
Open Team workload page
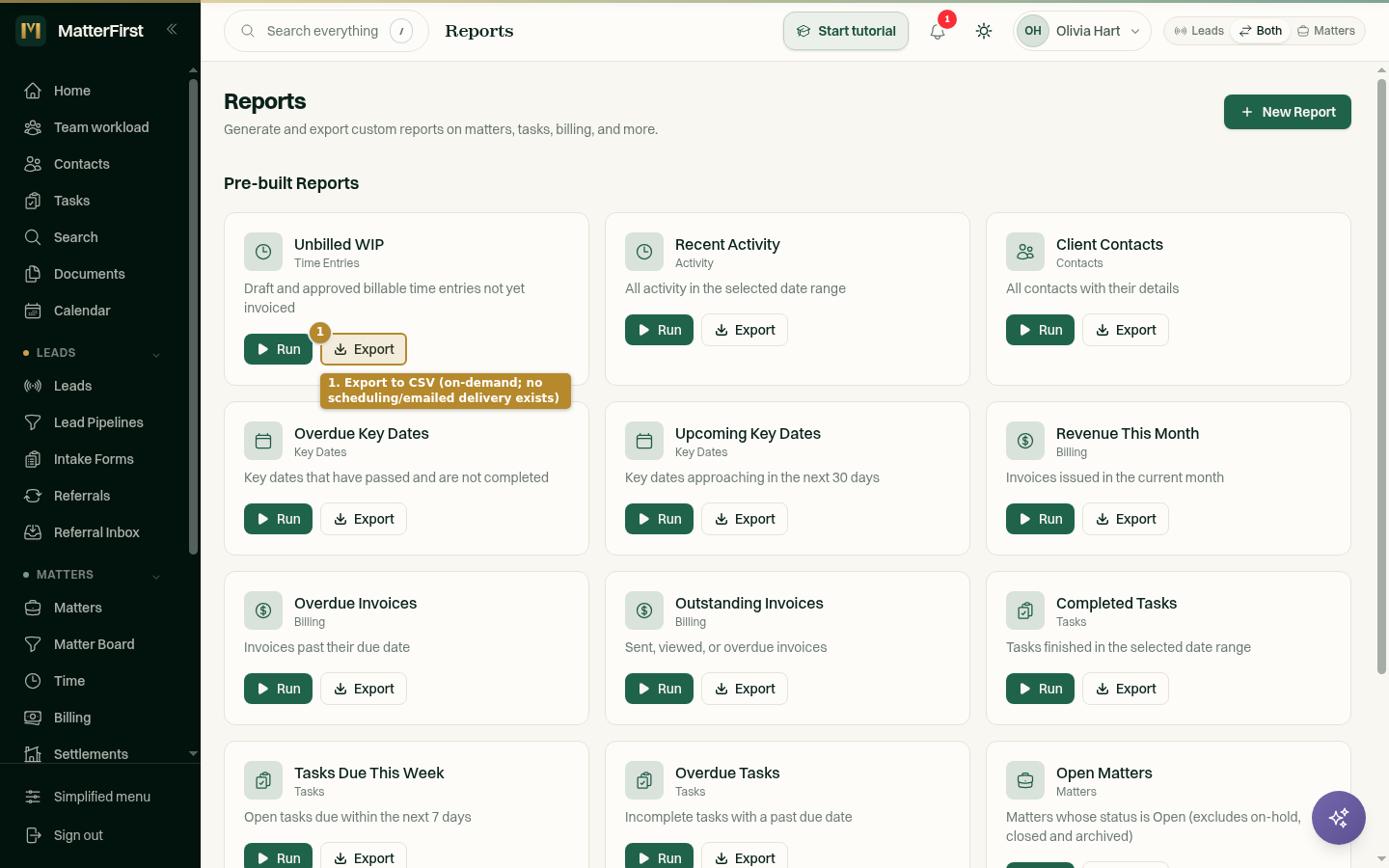coord(93,127)
